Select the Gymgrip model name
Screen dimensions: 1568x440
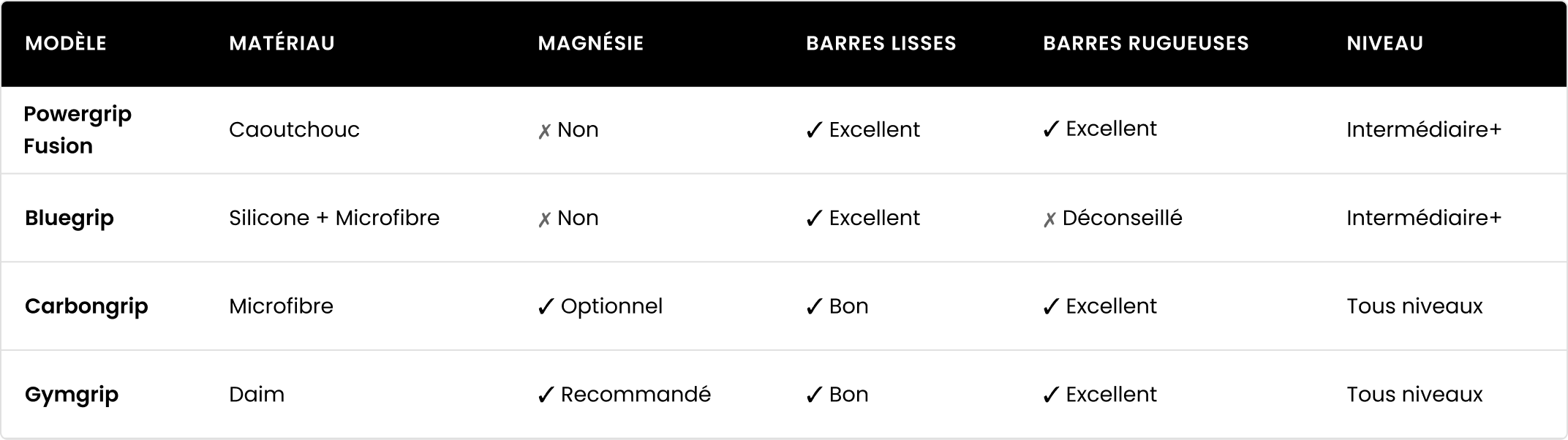coord(72,395)
